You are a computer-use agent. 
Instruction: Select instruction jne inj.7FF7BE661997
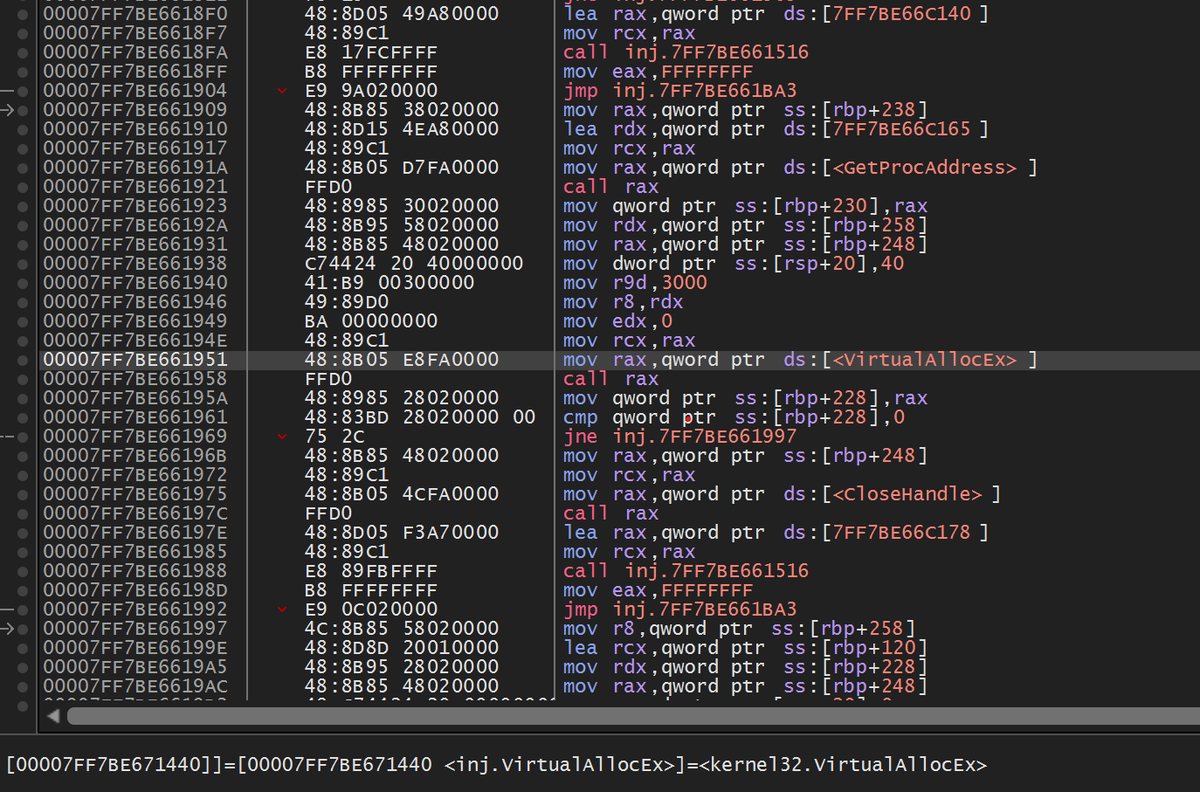point(680,437)
